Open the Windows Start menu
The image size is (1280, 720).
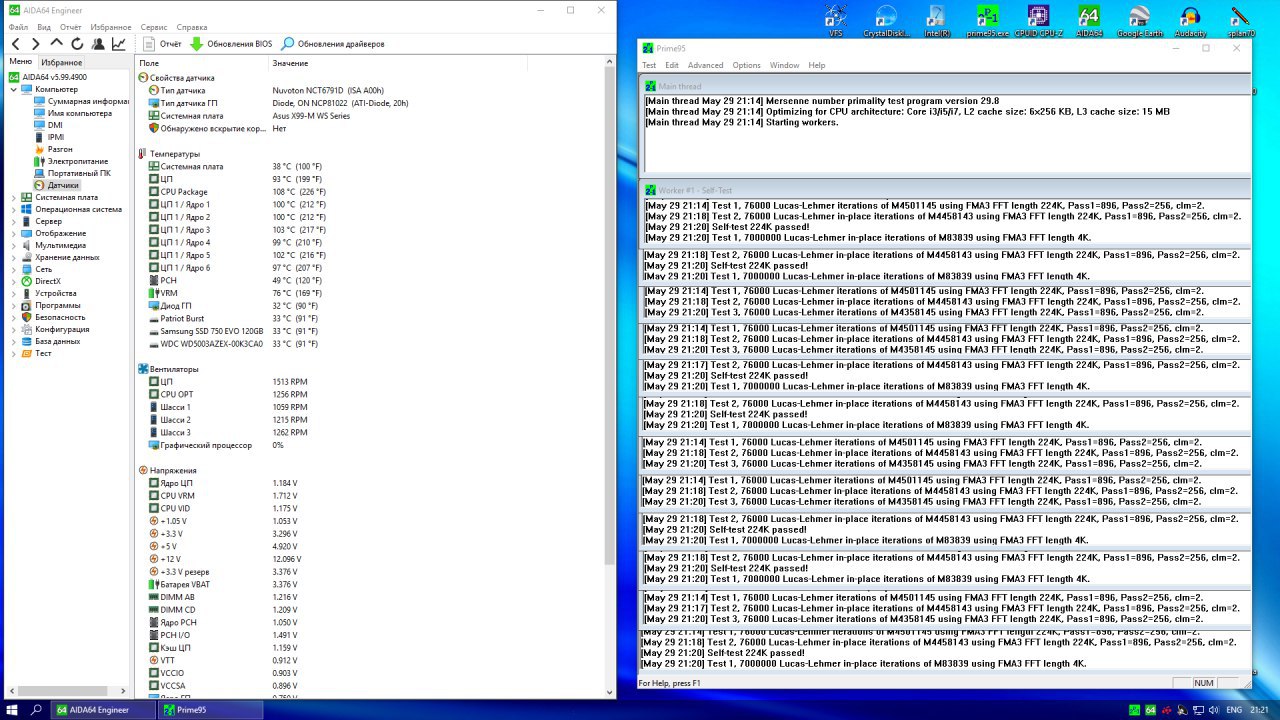tap(12, 709)
